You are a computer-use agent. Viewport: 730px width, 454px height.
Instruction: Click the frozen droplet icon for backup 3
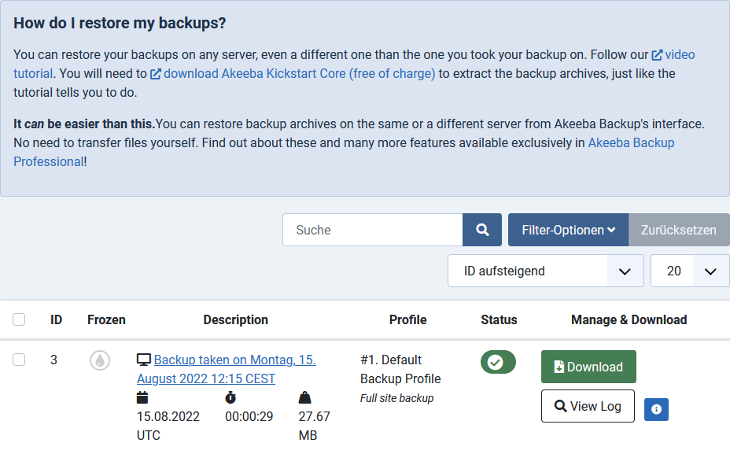tap(100, 360)
